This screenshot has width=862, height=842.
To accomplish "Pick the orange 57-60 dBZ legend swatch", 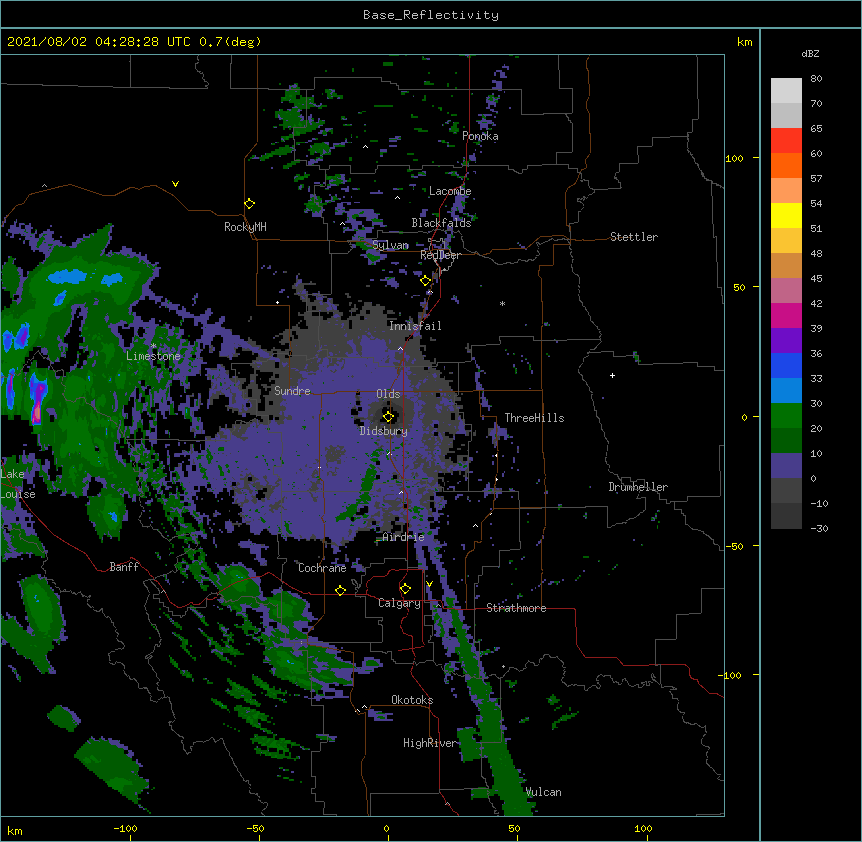I will [786, 165].
